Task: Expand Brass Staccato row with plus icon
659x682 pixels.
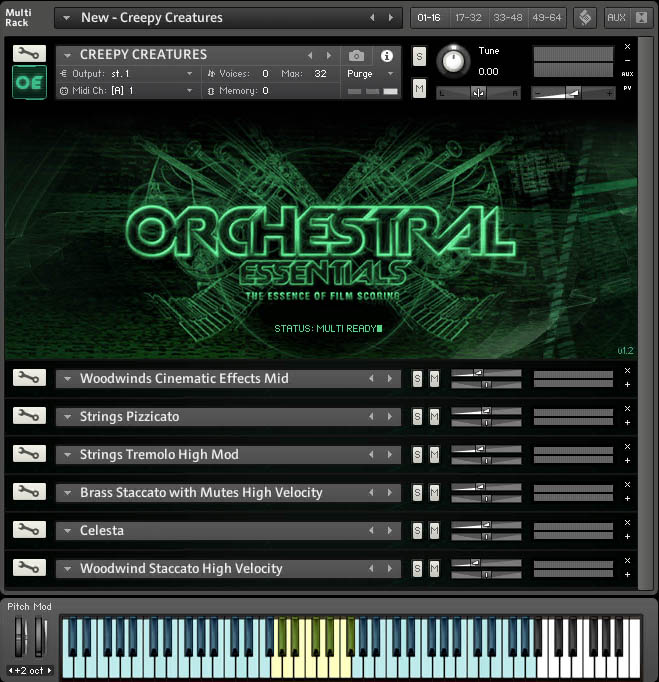Action: pyautogui.click(x=627, y=498)
